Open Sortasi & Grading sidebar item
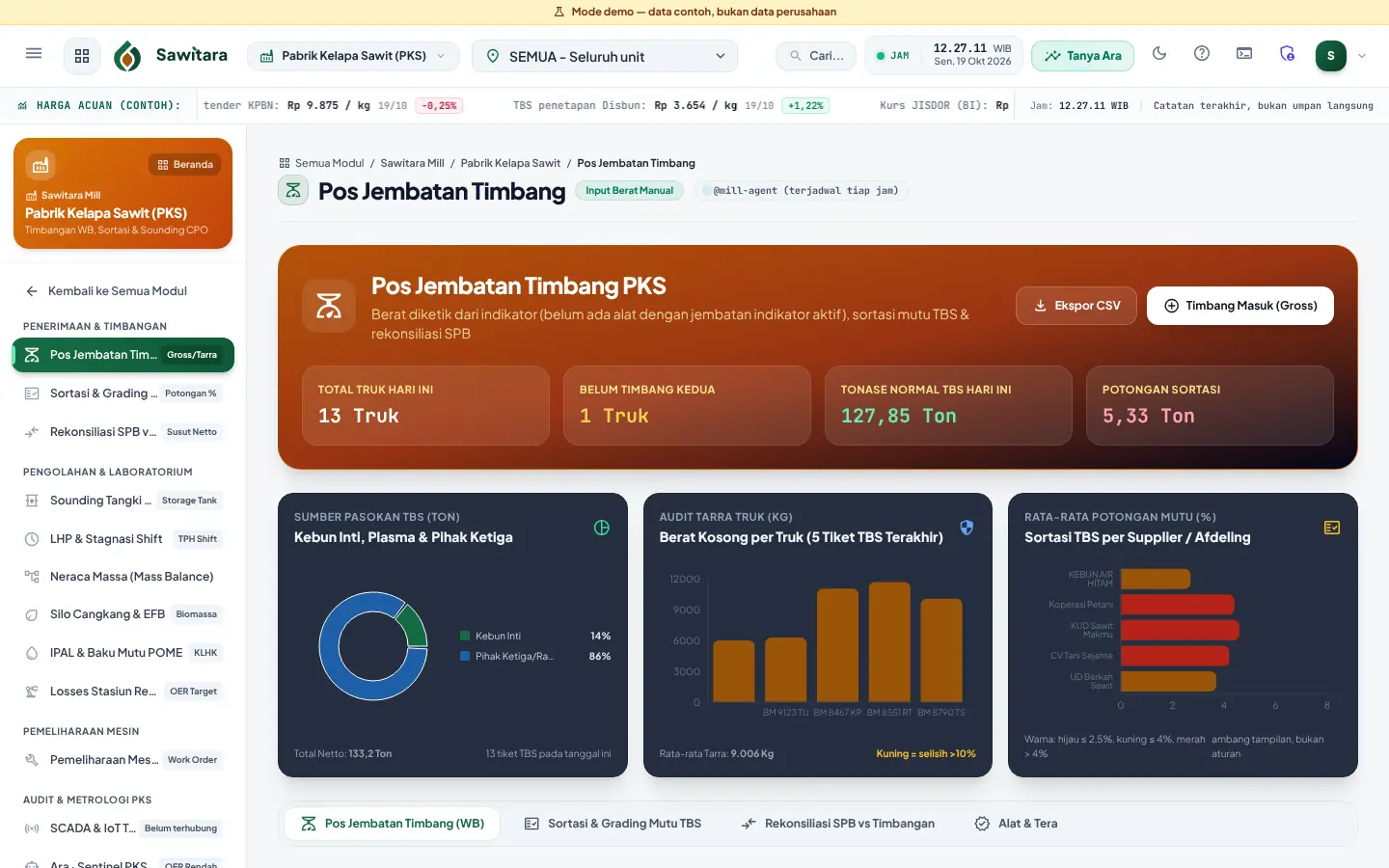The height and width of the screenshot is (868, 1389). [x=123, y=393]
